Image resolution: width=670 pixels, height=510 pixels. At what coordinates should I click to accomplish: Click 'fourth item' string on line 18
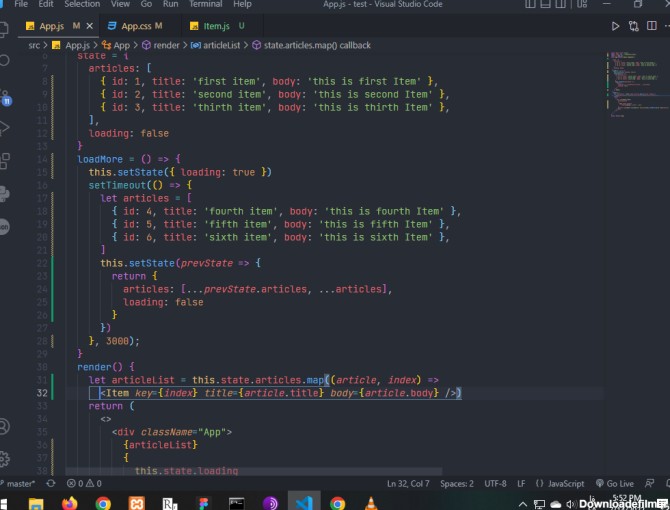pos(241,211)
